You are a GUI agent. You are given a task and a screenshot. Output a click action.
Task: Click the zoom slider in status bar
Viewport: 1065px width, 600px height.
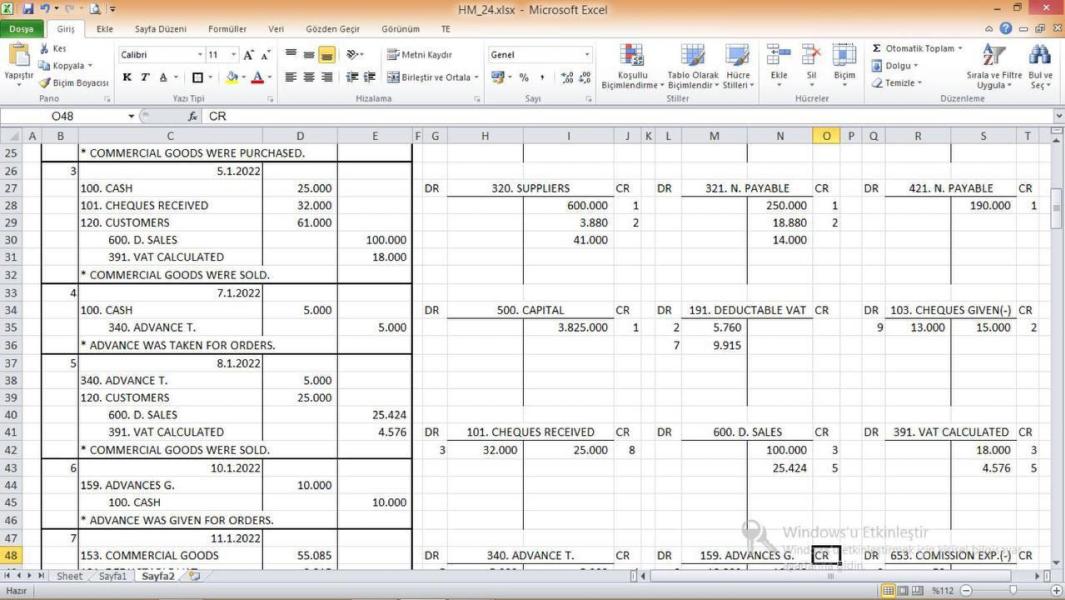coord(1012,590)
